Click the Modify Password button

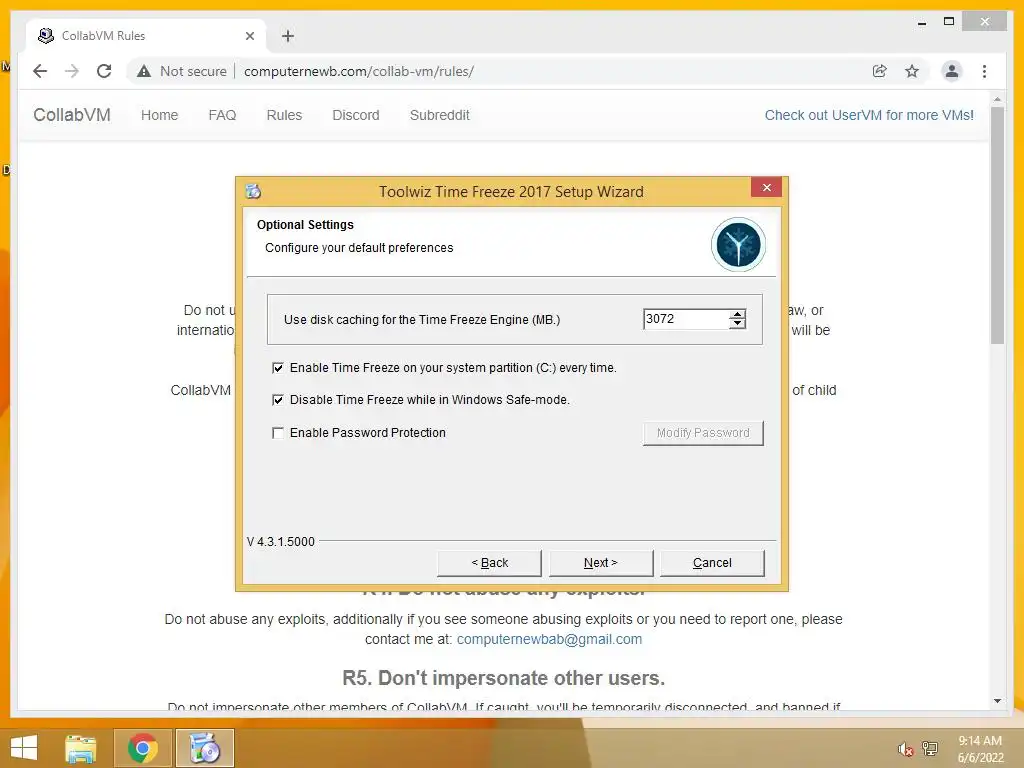(x=703, y=433)
